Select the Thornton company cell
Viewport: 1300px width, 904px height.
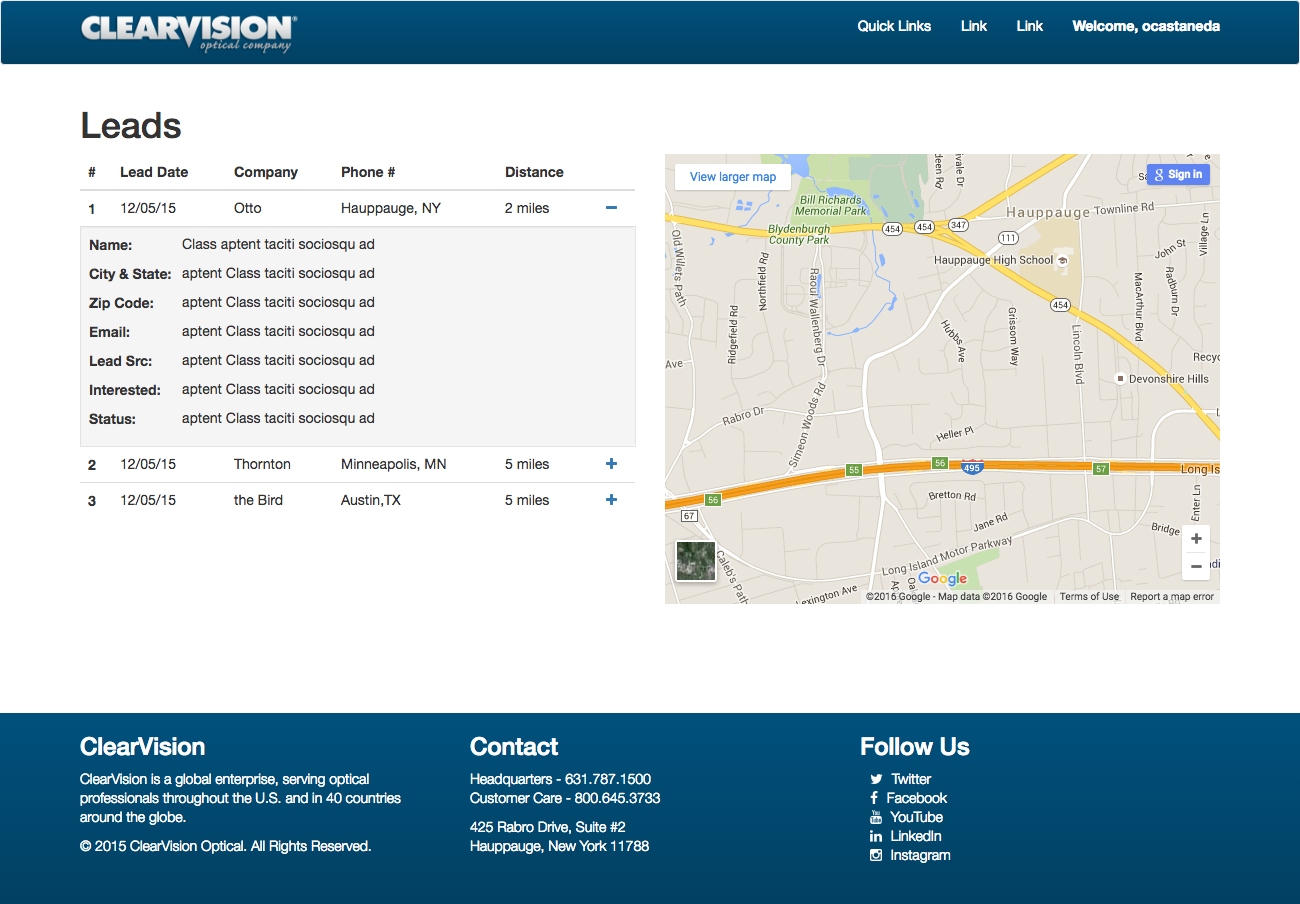tap(262, 464)
